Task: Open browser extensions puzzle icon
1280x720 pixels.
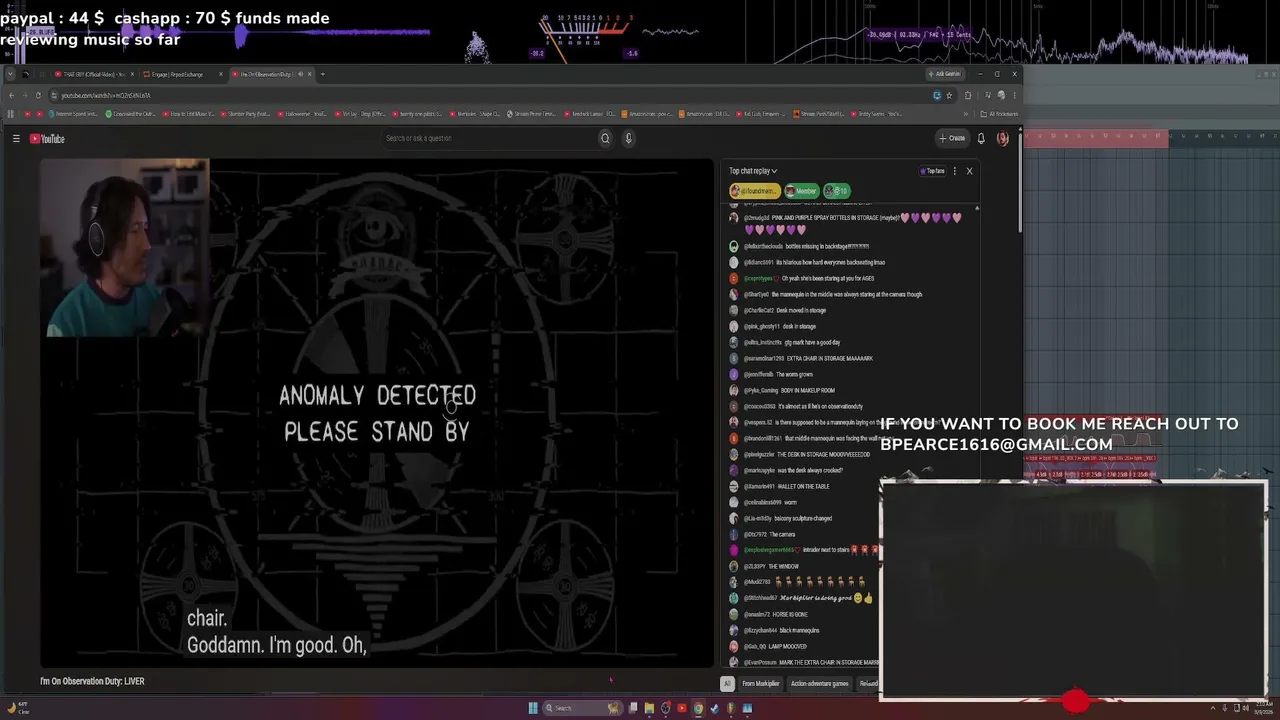Action: (967, 95)
